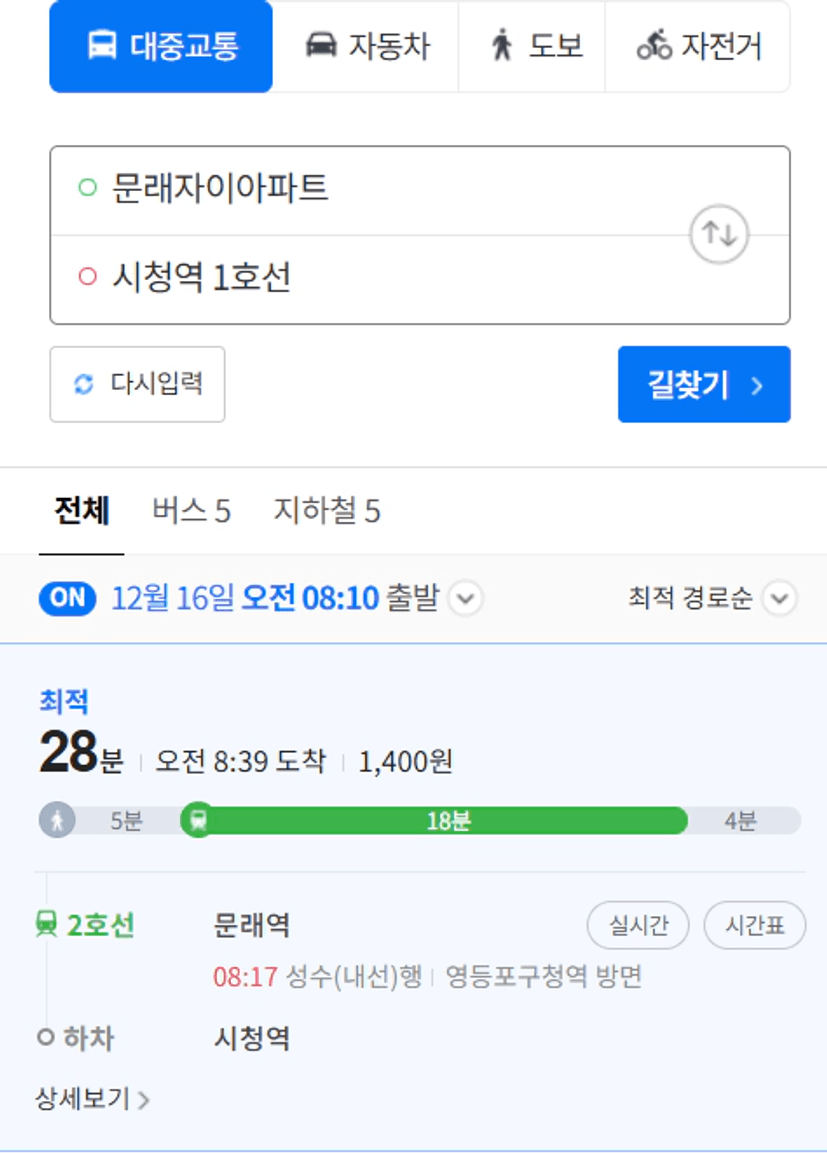The width and height of the screenshot is (827, 1153).
Task: Switch to 자동차 car mode
Action: pos(366,46)
